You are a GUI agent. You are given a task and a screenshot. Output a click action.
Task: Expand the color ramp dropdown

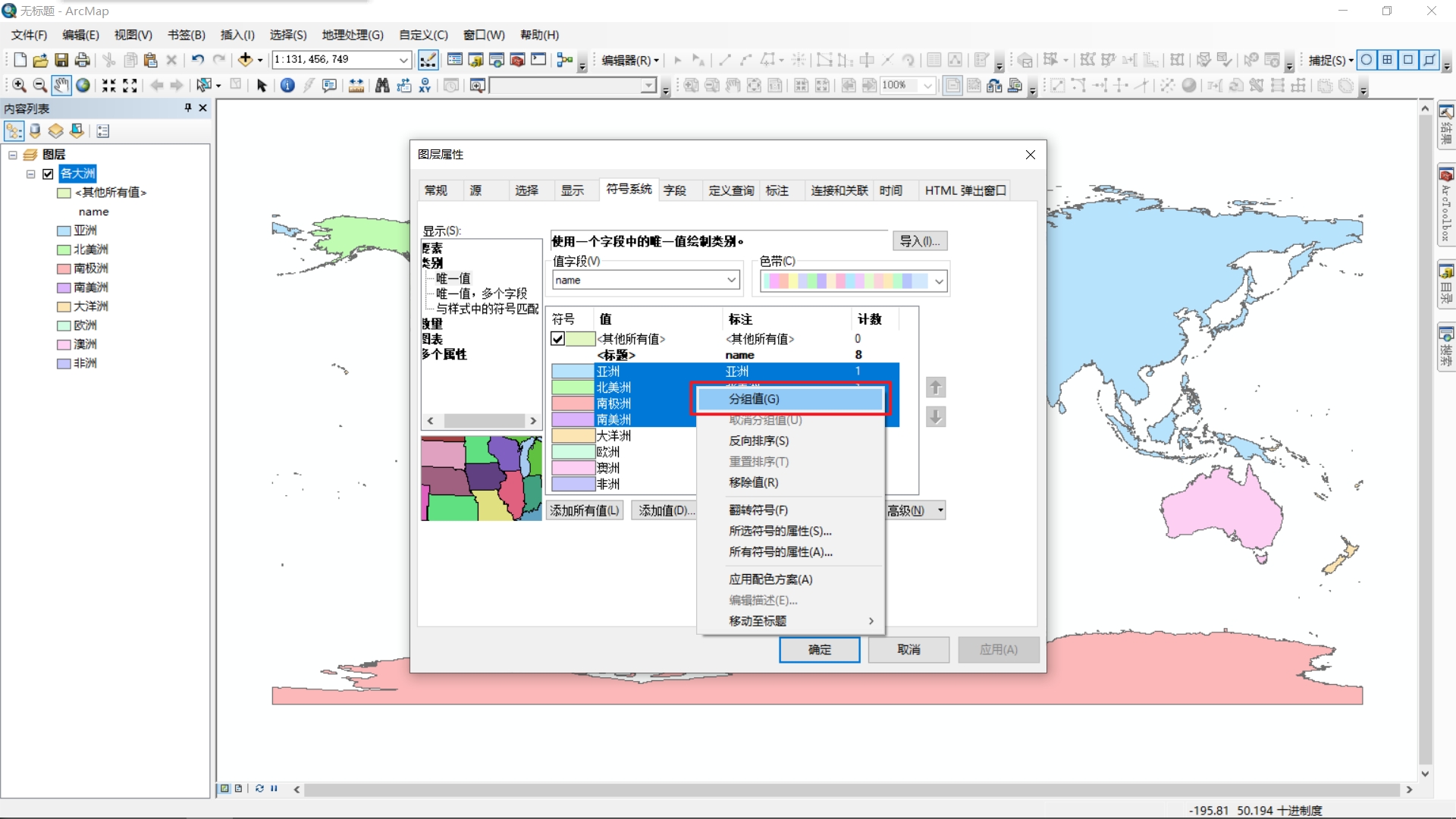[939, 281]
